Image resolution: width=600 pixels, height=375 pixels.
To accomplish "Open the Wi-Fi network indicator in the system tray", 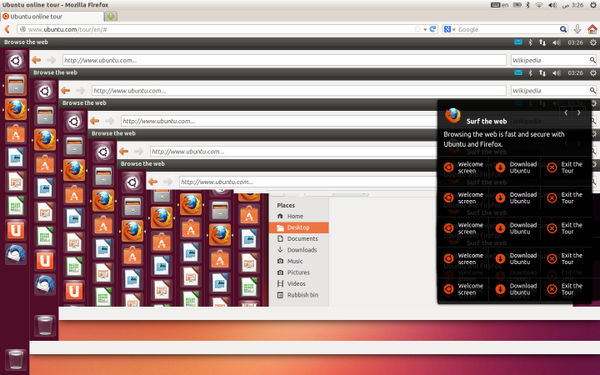I will coord(539,5).
